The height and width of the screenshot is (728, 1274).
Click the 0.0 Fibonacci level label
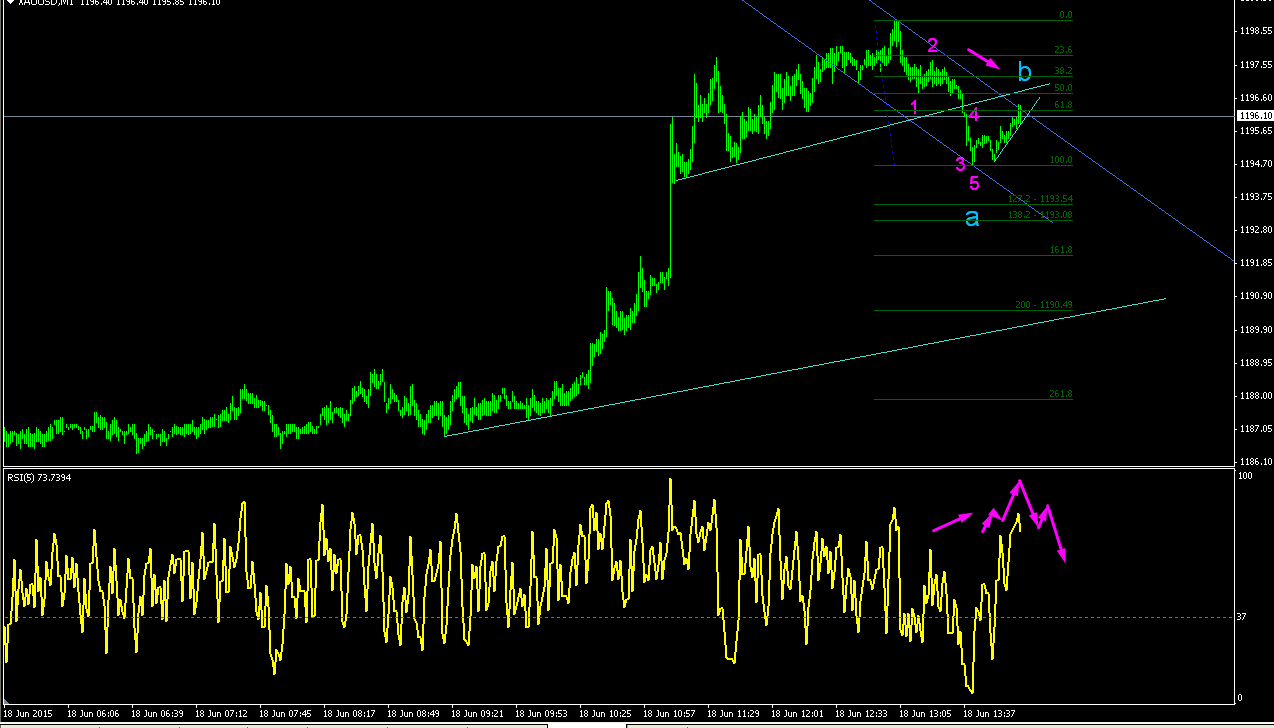coord(1065,16)
